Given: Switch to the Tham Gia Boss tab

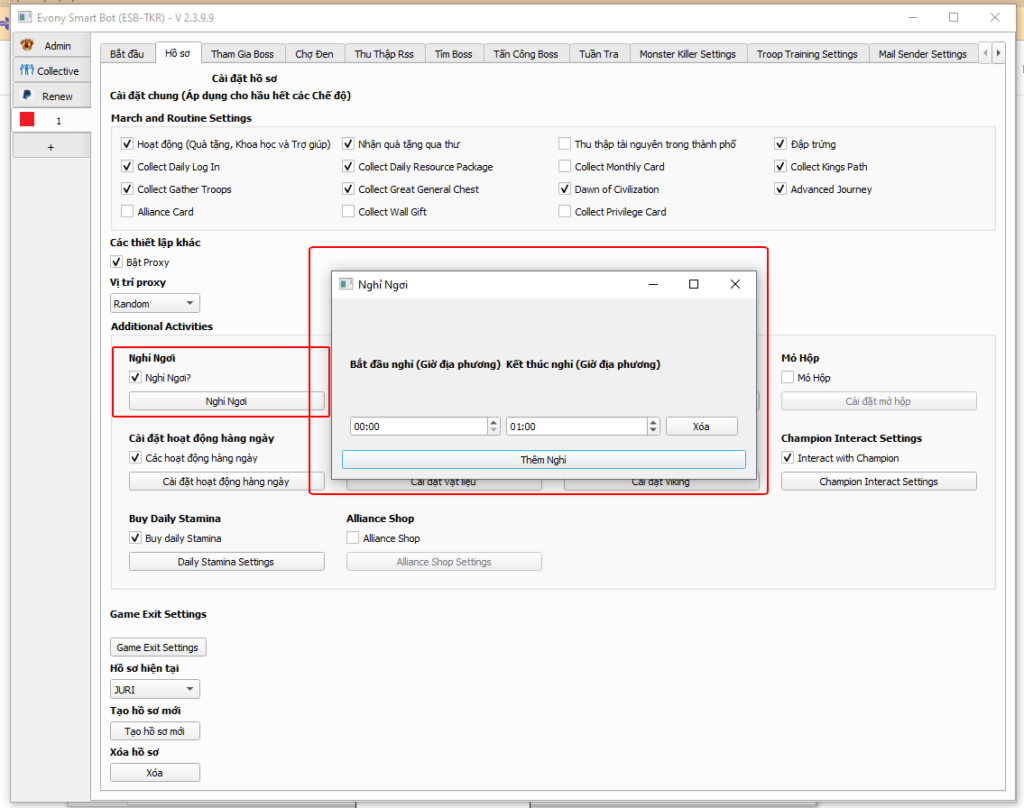Looking at the screenshot, I should [x=242, y=54].
